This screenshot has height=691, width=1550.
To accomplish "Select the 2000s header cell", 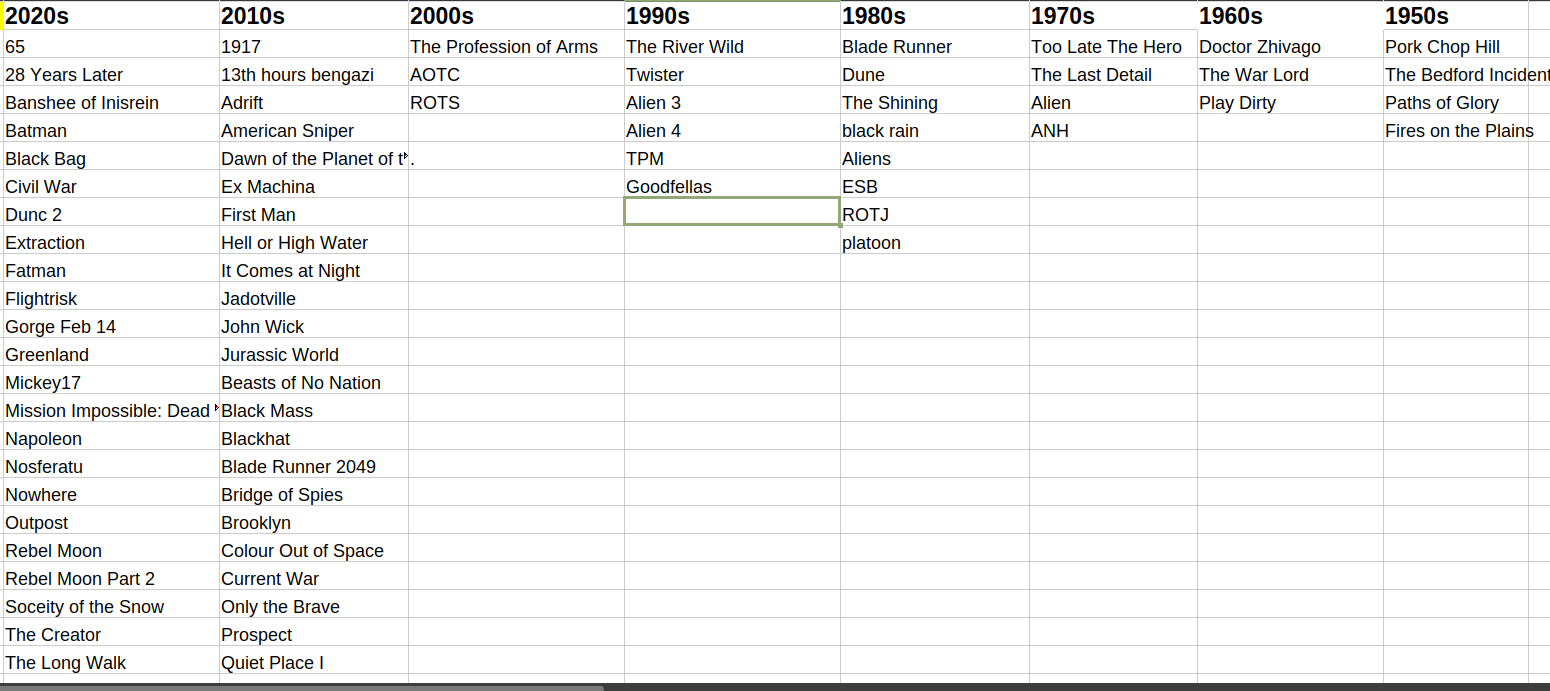I will click(x=516, y=16).
